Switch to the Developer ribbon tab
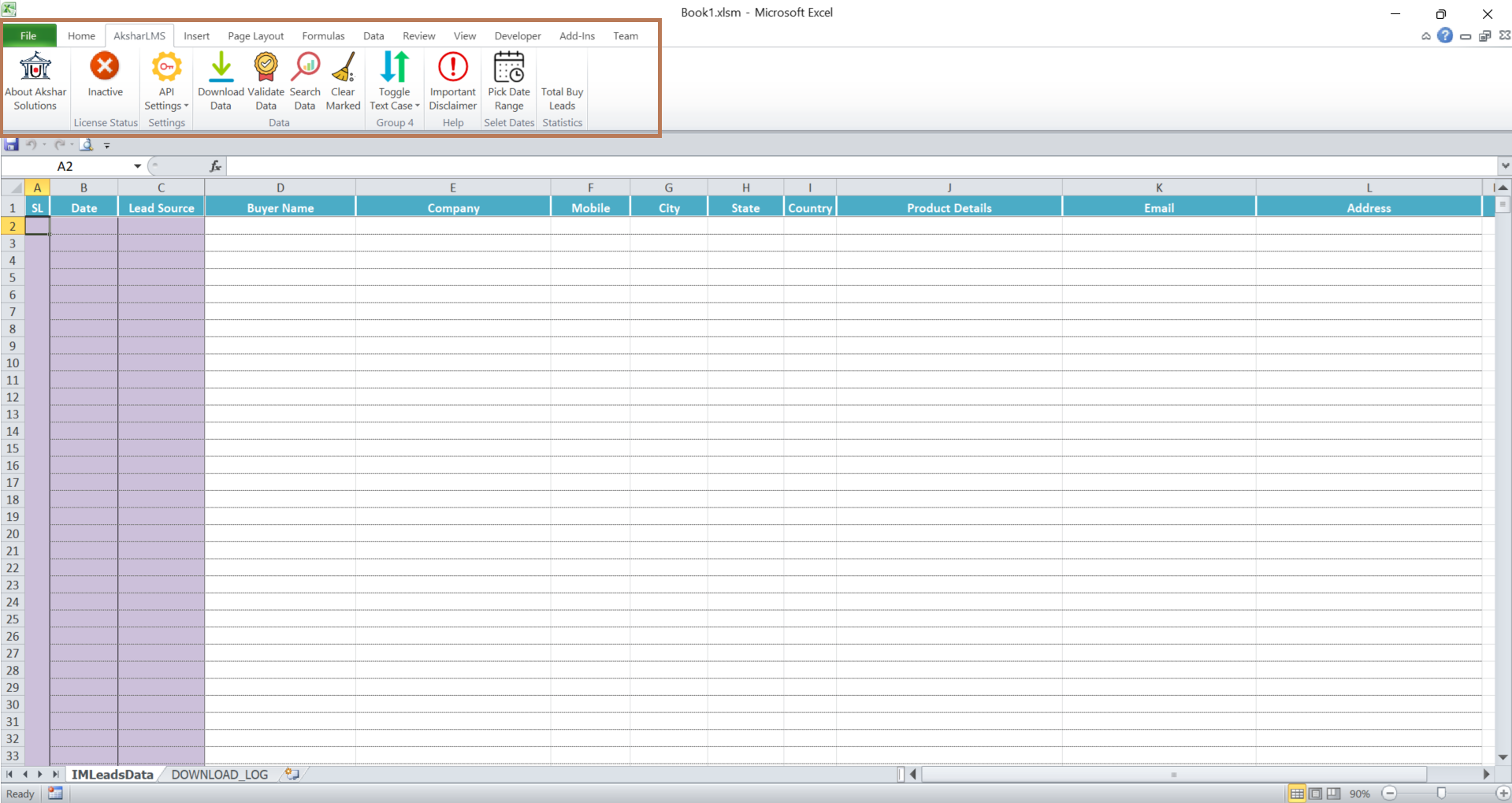 point(517,35)
